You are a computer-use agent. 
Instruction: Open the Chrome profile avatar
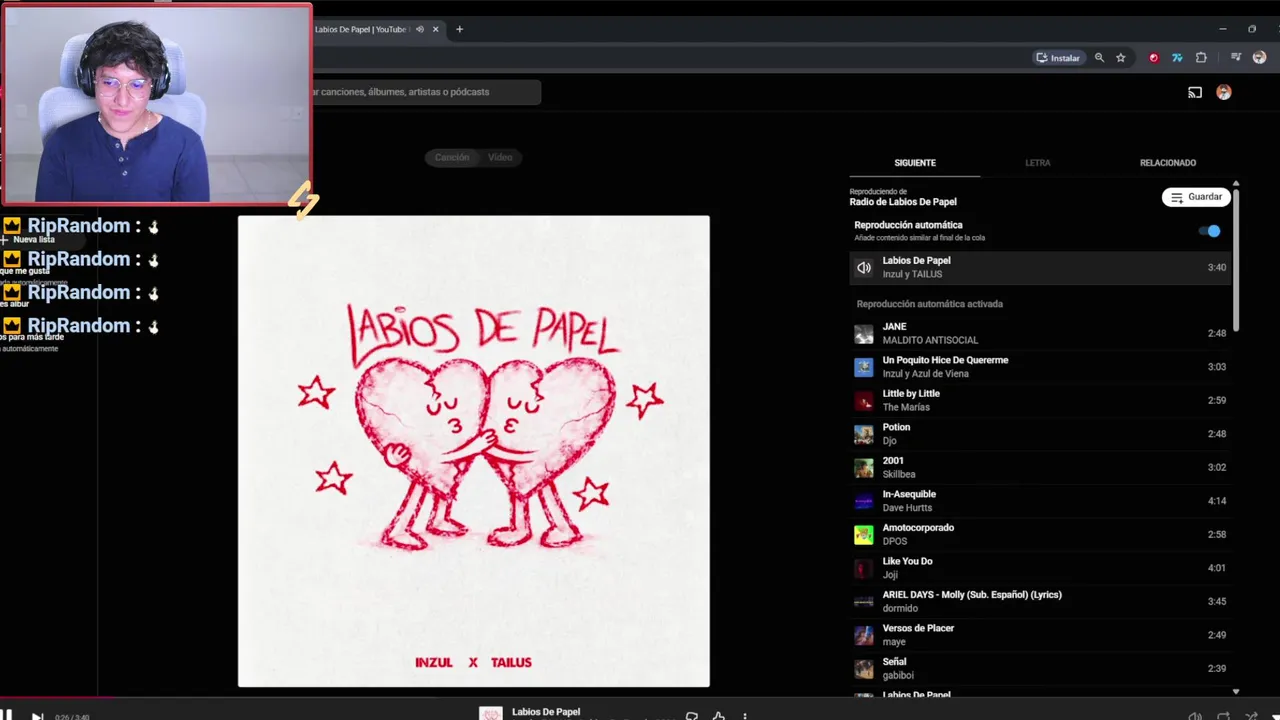pyautogui.click(x=1259, y=58)
